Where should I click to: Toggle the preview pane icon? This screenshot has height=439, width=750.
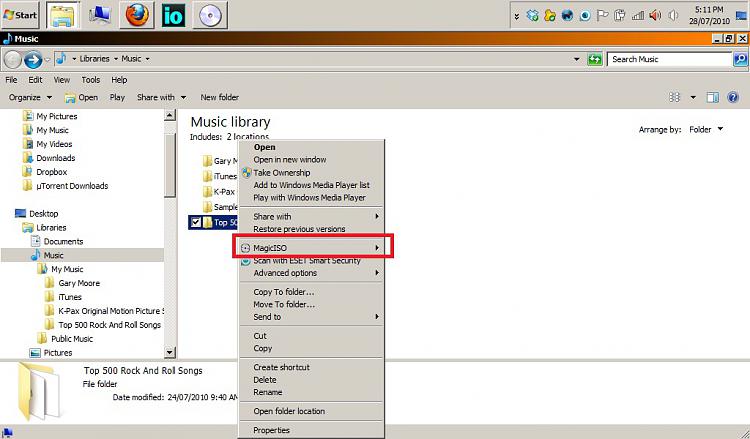click(x=713, y=98)
